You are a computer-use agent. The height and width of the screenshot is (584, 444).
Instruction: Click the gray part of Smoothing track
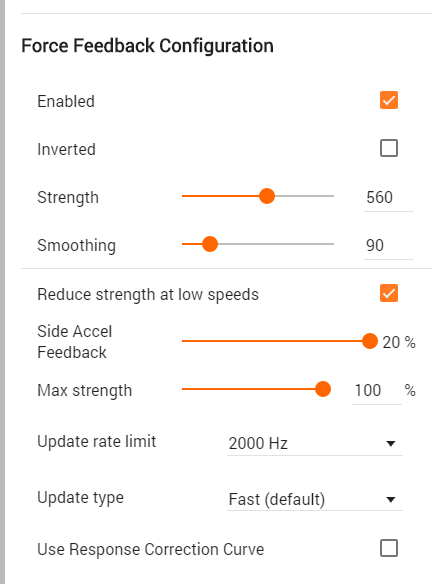(276, 244)
